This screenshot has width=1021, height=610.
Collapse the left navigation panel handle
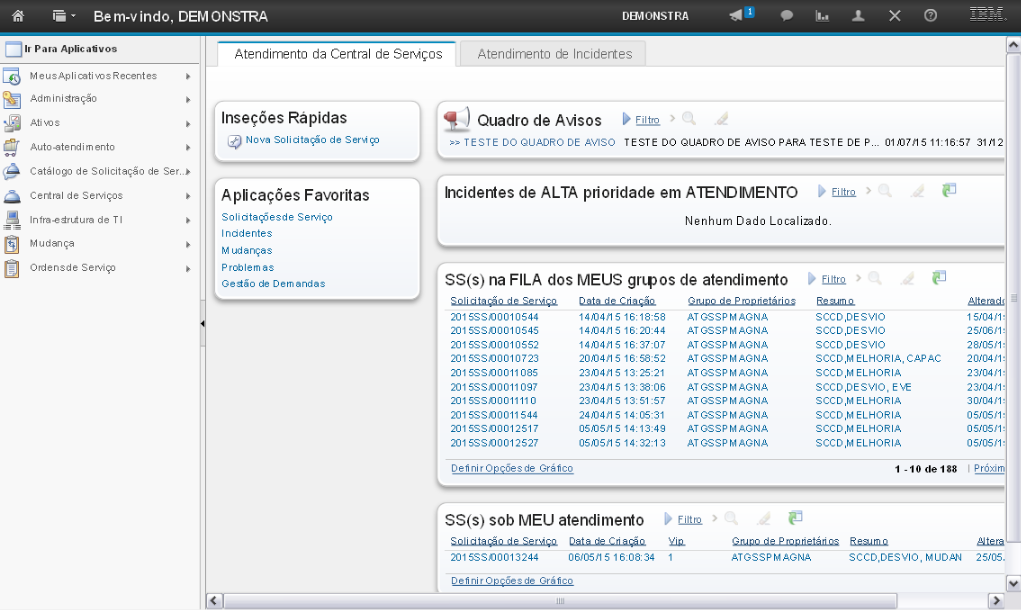click(203, 324)
